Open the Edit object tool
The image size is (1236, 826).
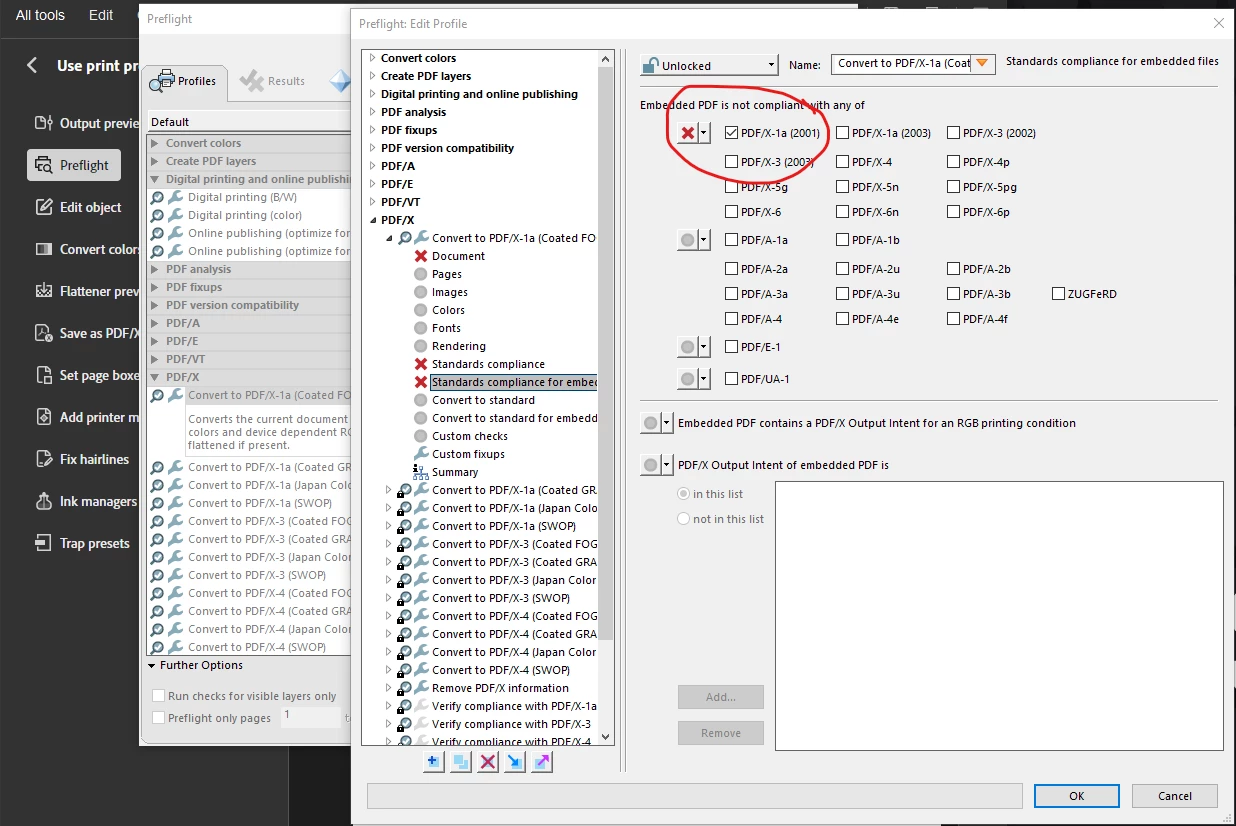tap(78, 207)
